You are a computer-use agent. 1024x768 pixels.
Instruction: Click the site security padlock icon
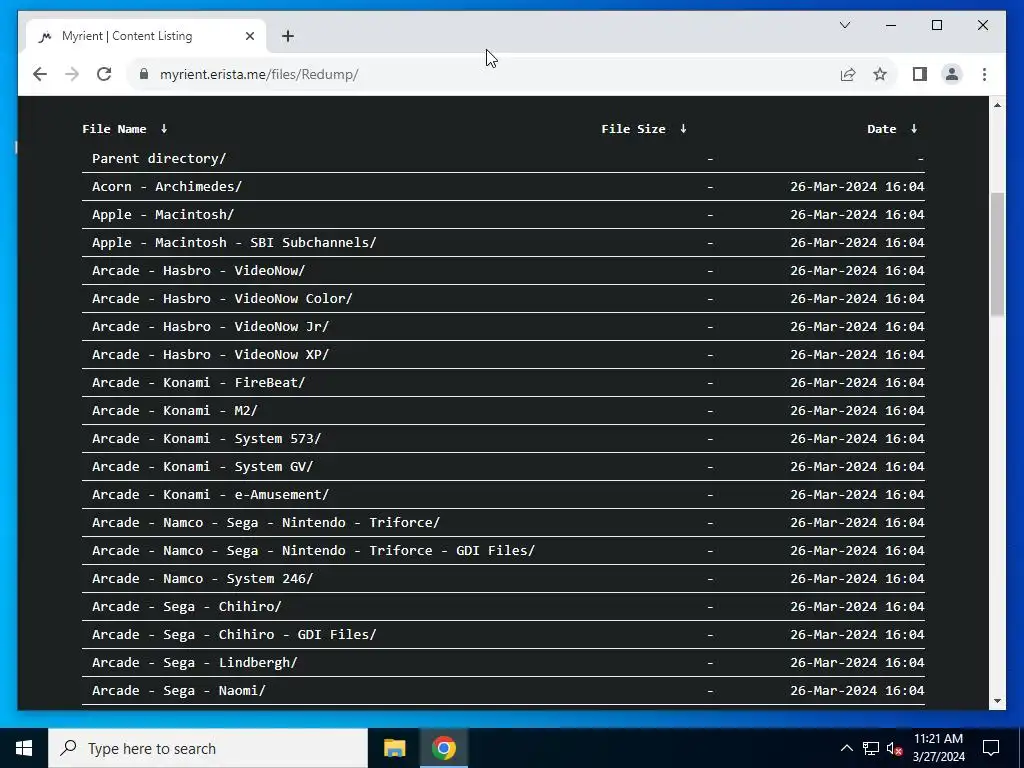pos(144,74)
